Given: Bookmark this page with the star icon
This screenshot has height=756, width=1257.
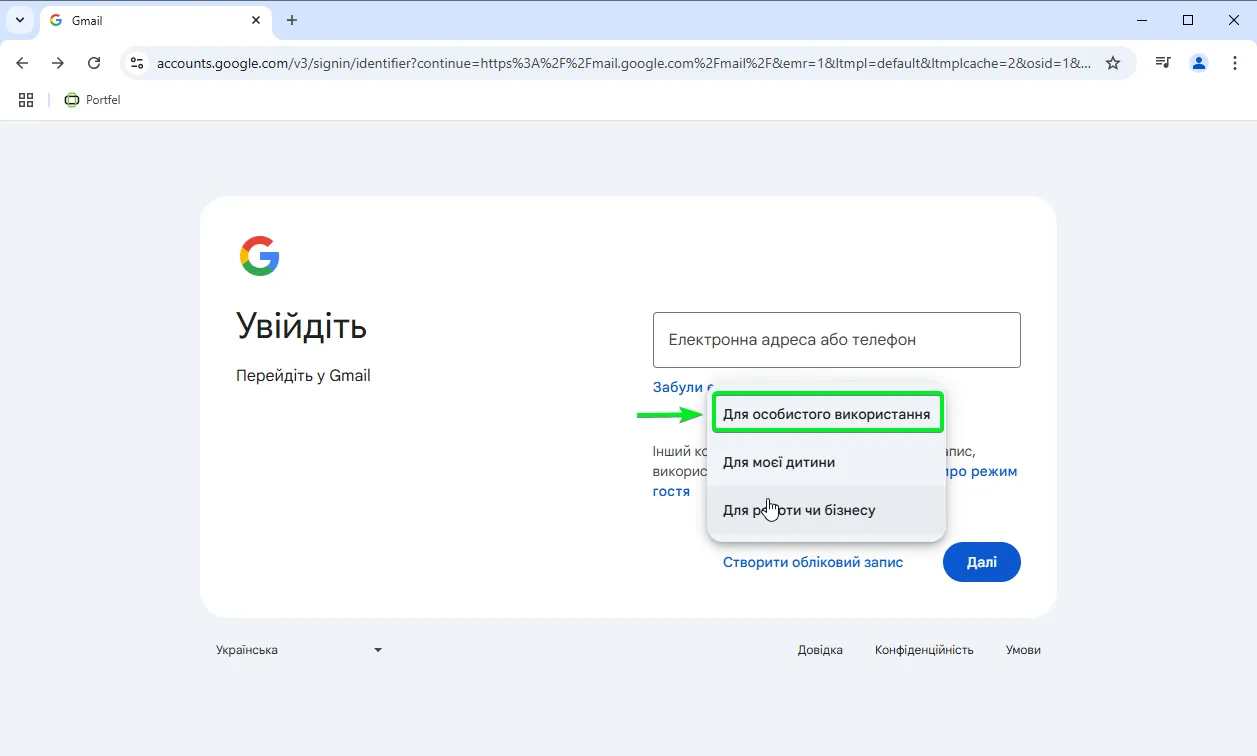Looking at the screenshot, I should point(1113,63).
